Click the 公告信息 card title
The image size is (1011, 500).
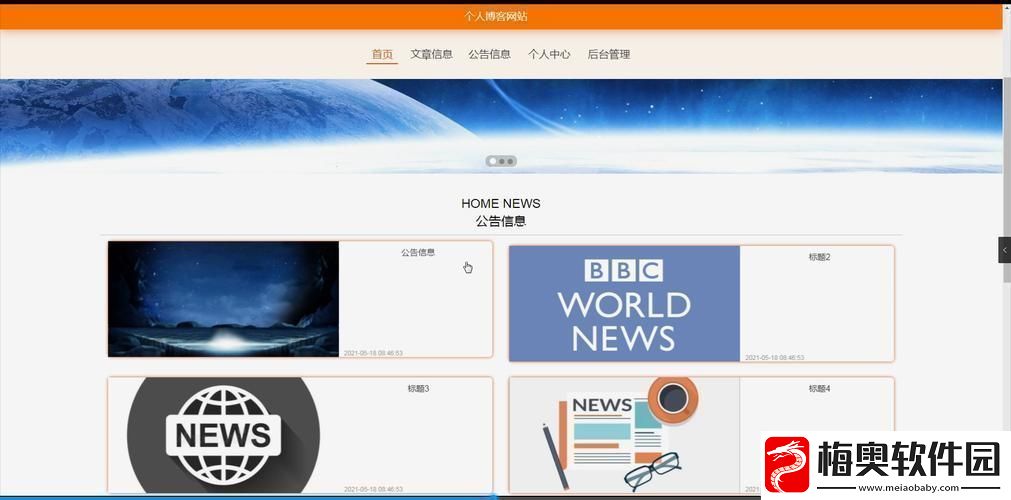[418, 252]
